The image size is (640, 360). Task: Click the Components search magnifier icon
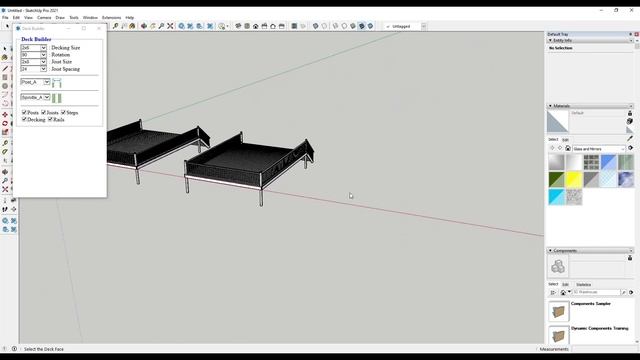[623, 292]
